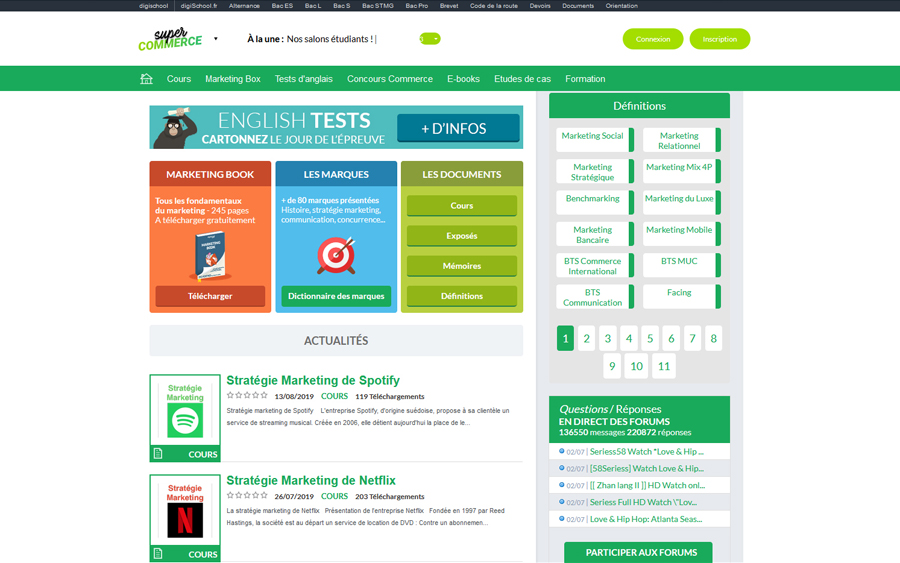Screen dimensions: 900x563
Task: Click the target icon under Les Marques
Action: pyautogui.click(x=336, y=256)
